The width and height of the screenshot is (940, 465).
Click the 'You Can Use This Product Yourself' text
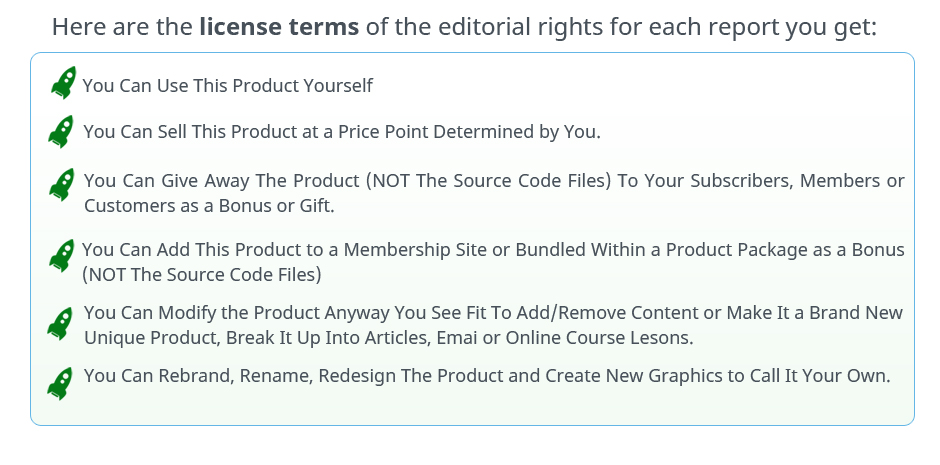pos(228,86)
